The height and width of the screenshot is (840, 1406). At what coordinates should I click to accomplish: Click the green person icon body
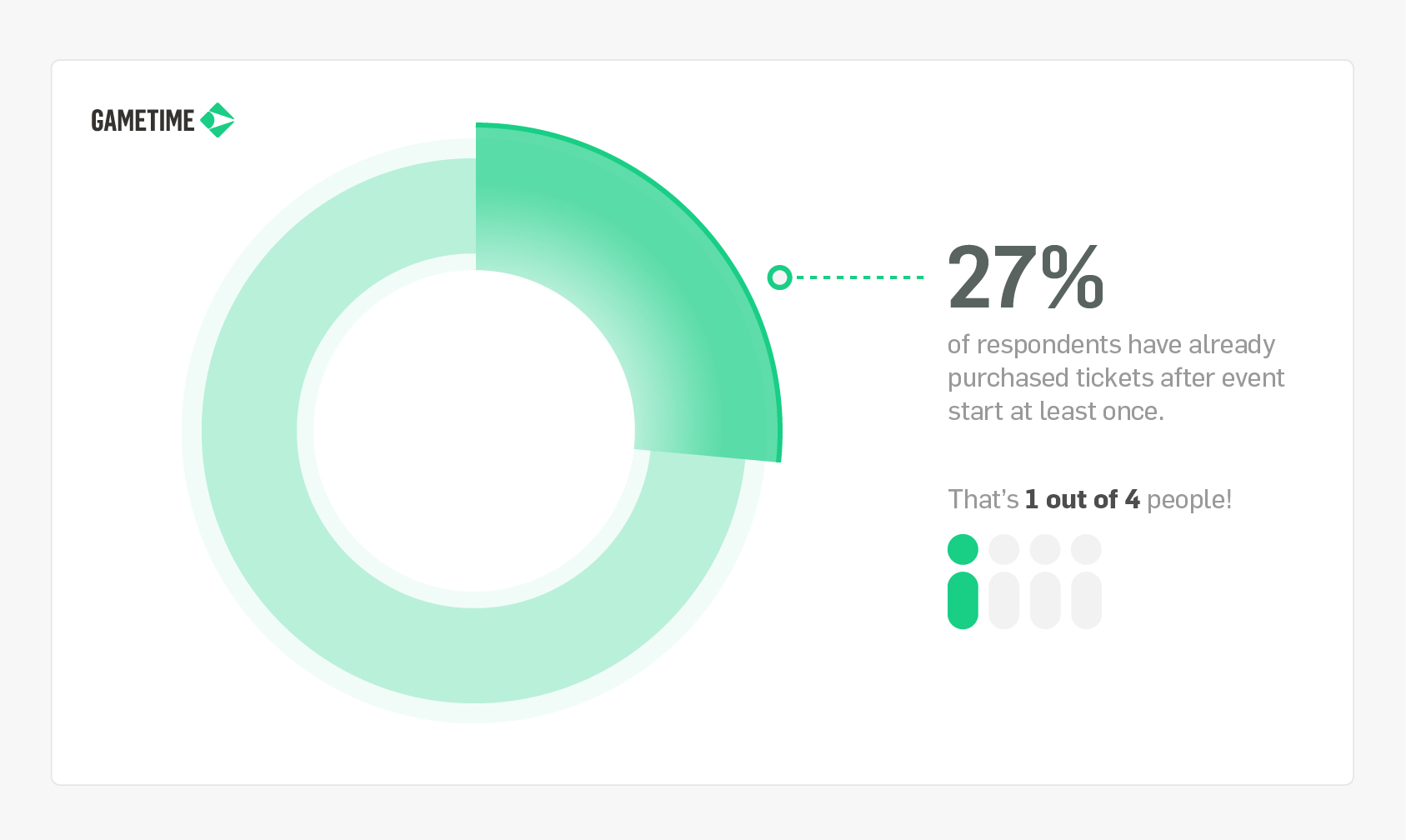(963, 600)
